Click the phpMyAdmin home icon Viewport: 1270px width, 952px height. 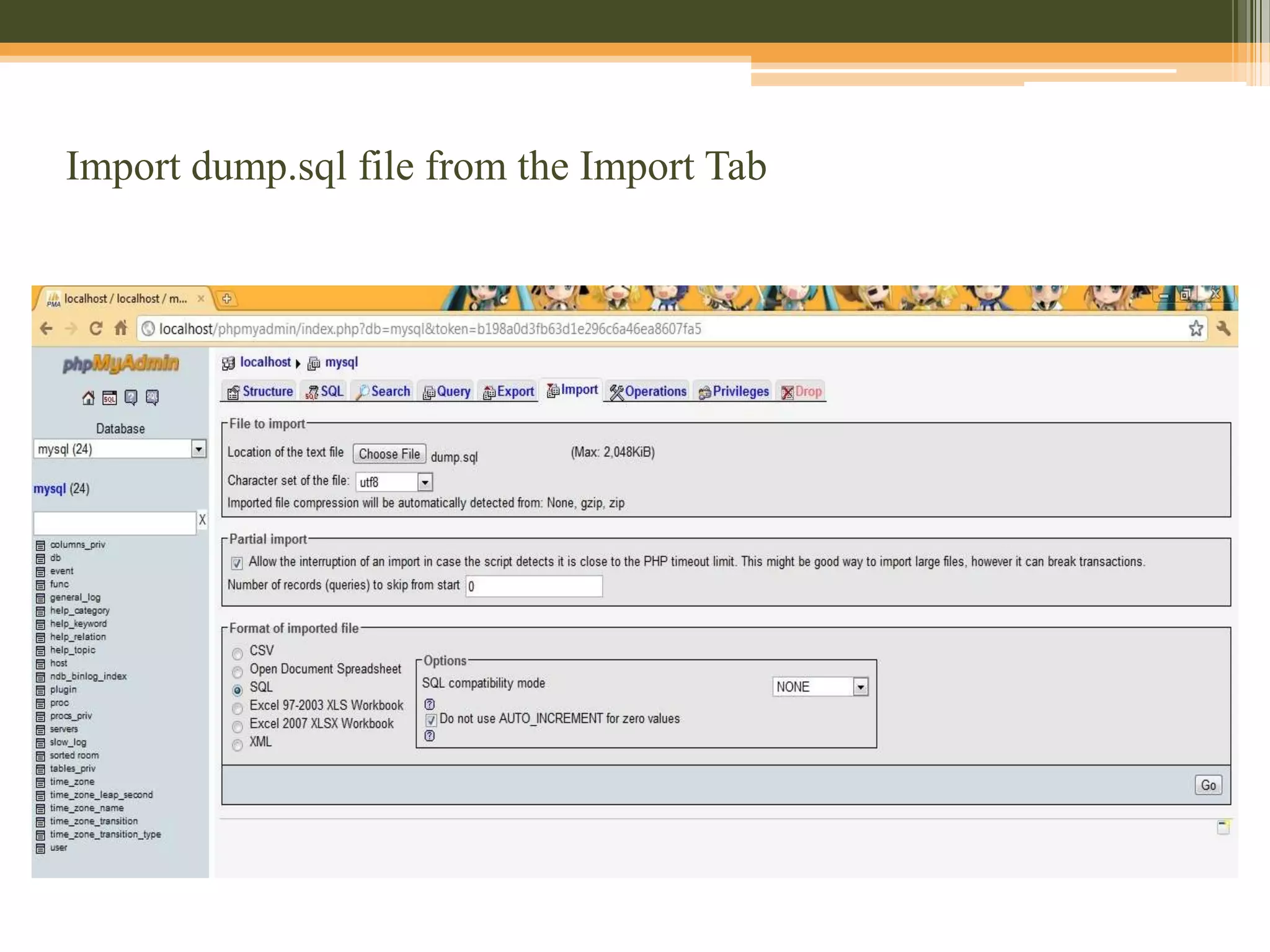coord(88,398)
